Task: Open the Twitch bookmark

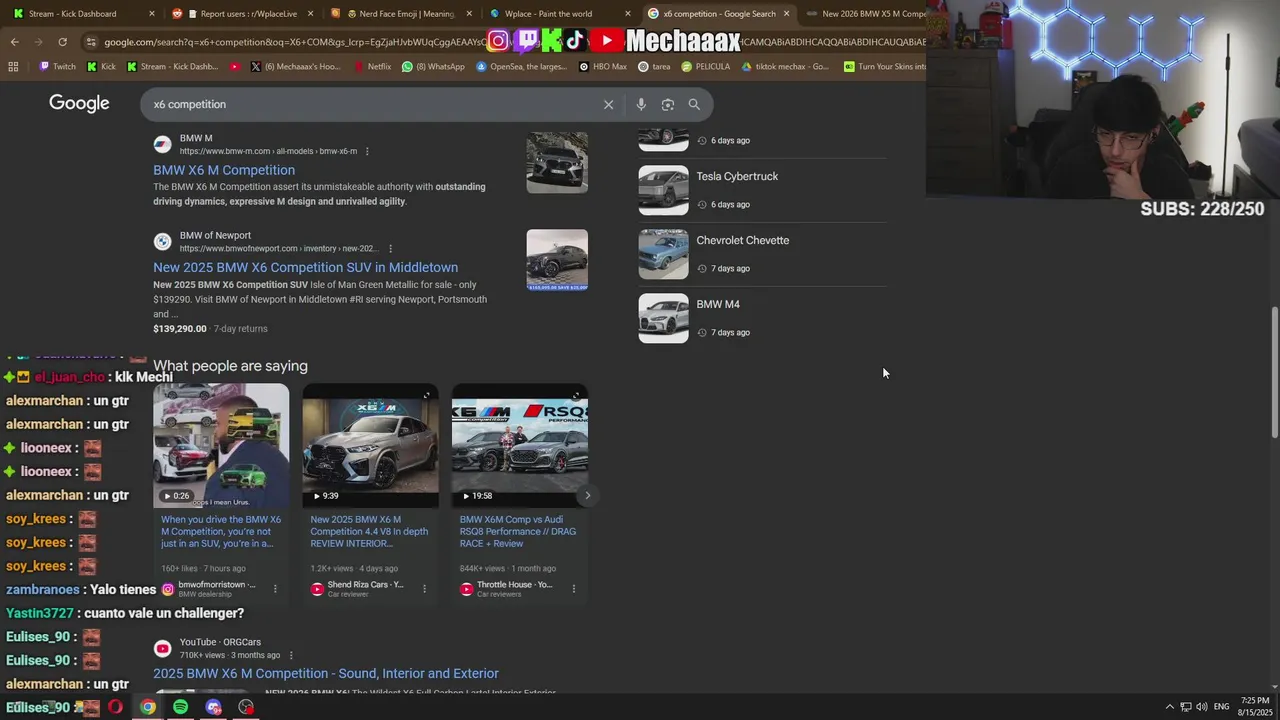Action: tap(57, 67)
